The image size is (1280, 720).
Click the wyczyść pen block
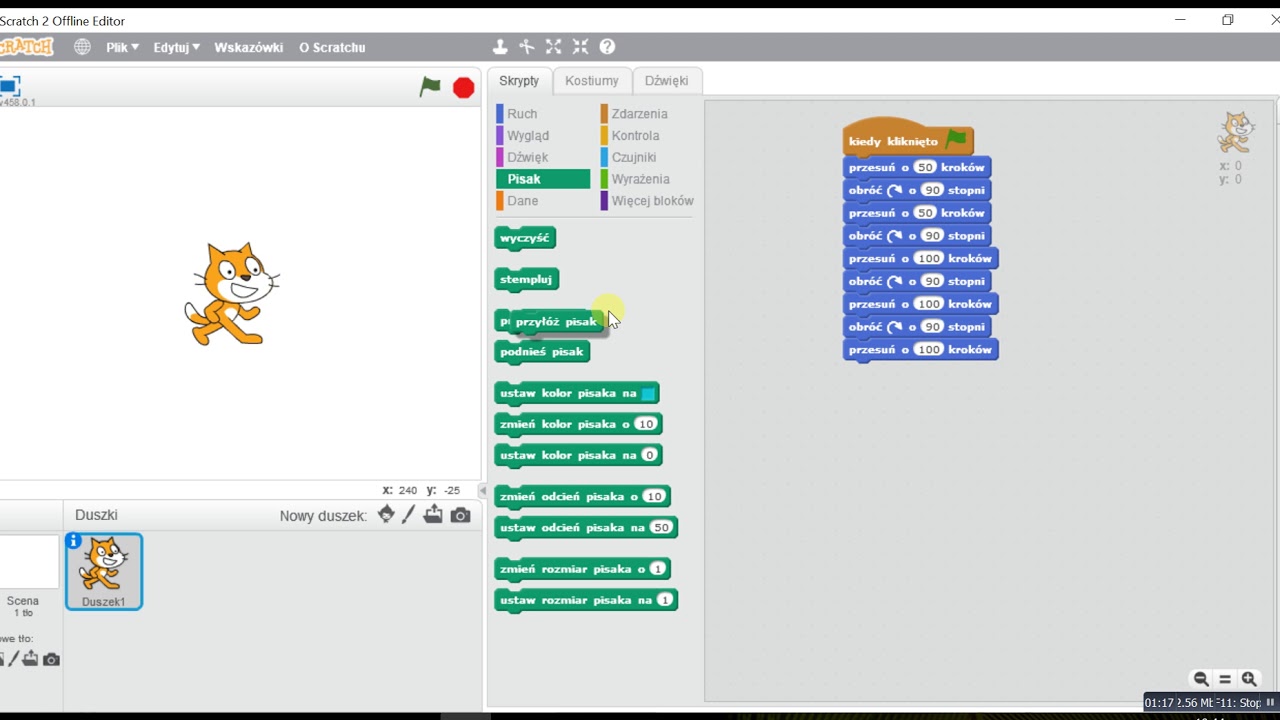(x=525, y=238)
